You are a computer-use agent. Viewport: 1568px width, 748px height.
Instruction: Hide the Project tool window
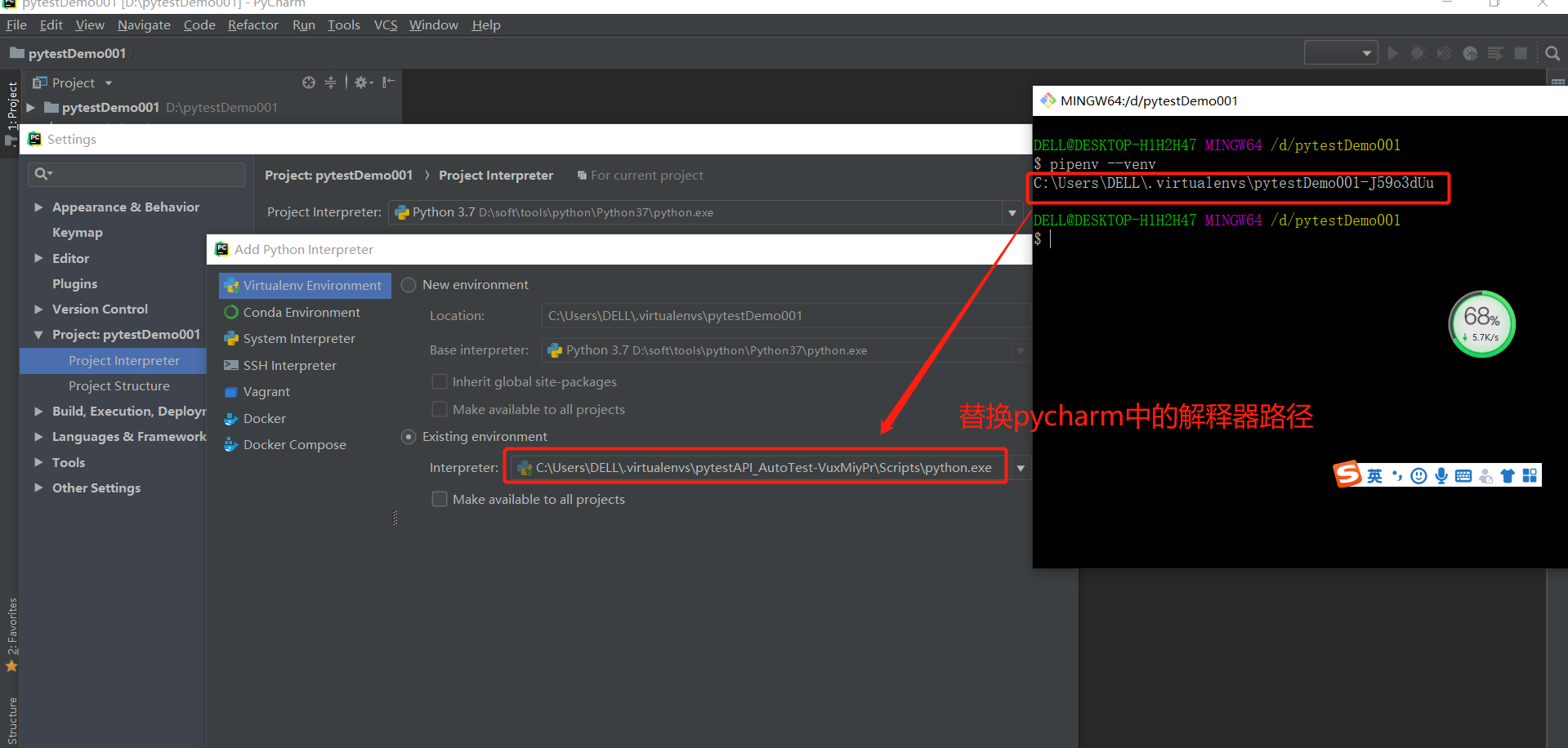pos(389,82)
